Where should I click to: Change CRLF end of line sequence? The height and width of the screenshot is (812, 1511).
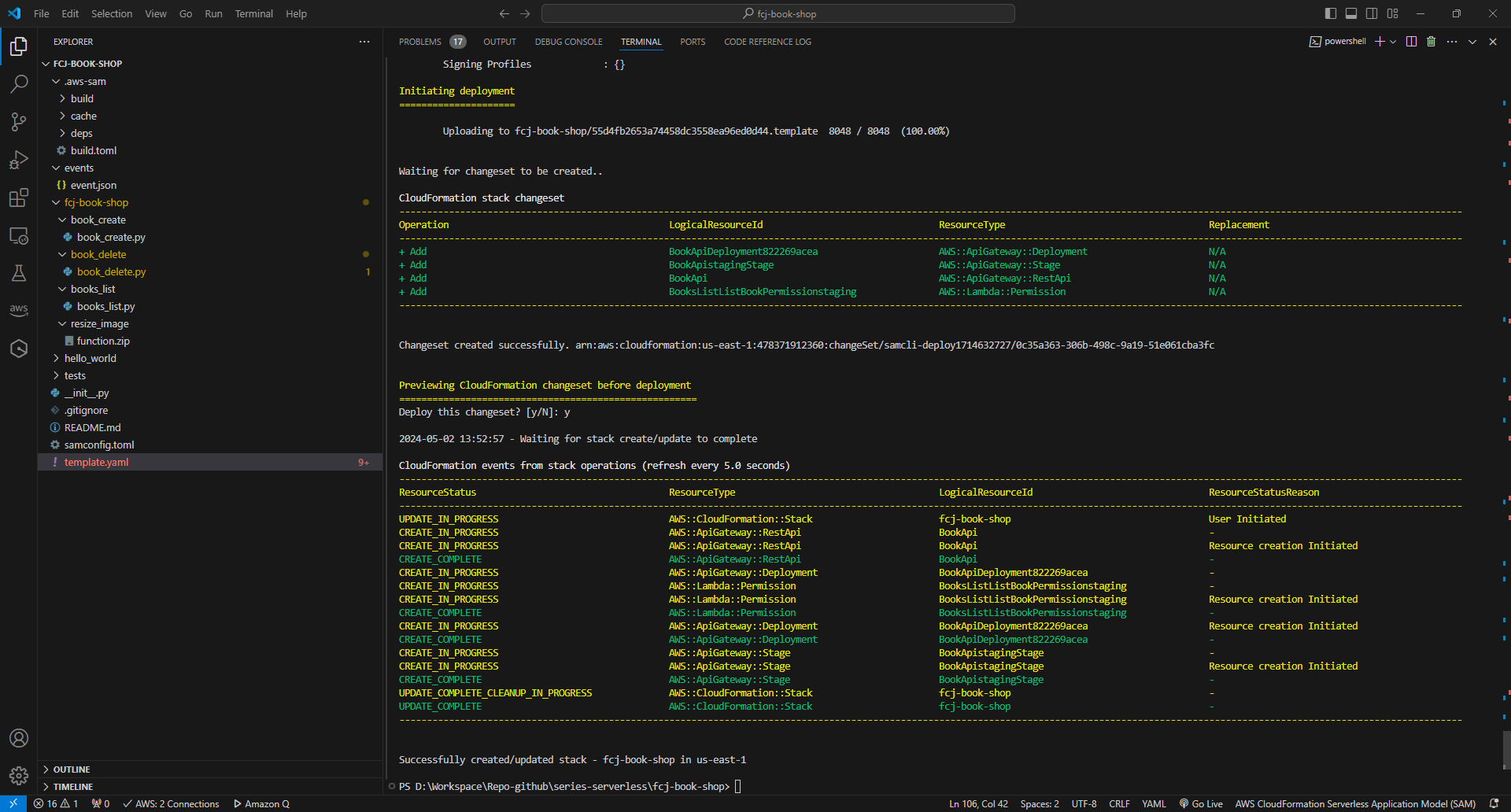tap(1119, 803)
